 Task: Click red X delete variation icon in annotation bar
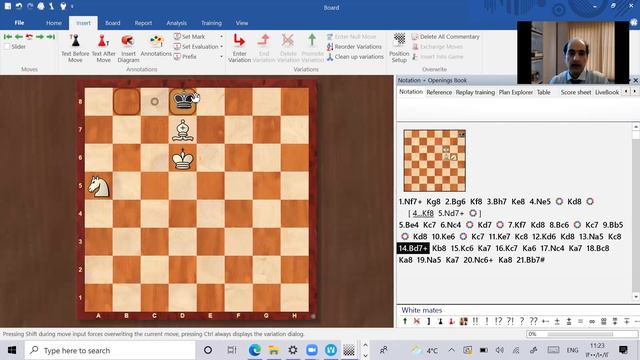point(417,321)
